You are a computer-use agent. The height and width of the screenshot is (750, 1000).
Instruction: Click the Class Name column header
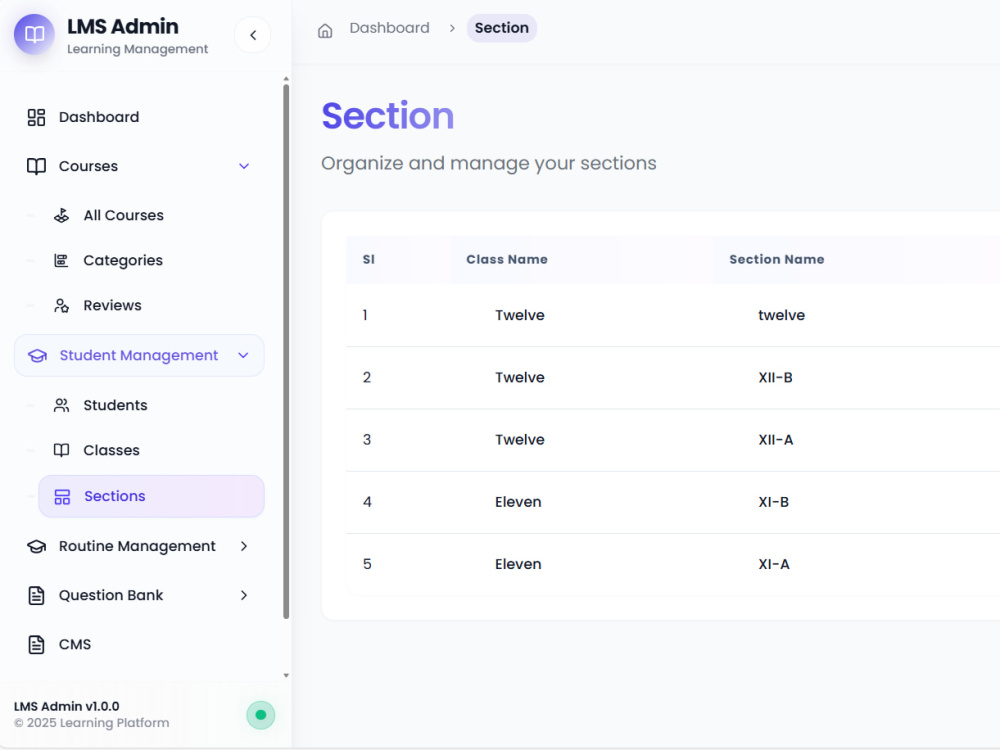pyautogui.click(x=507, y=260)
